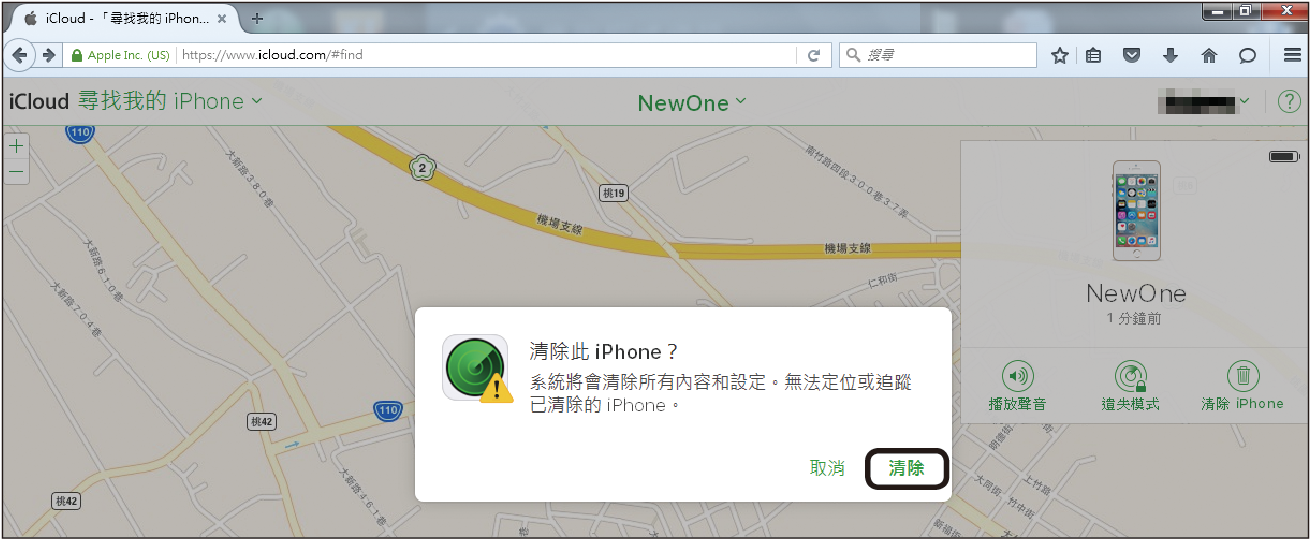The height and width of the screenshot is (544, 1313).
Task: Zoom in the map with plus button
Action: click(16, 146)
